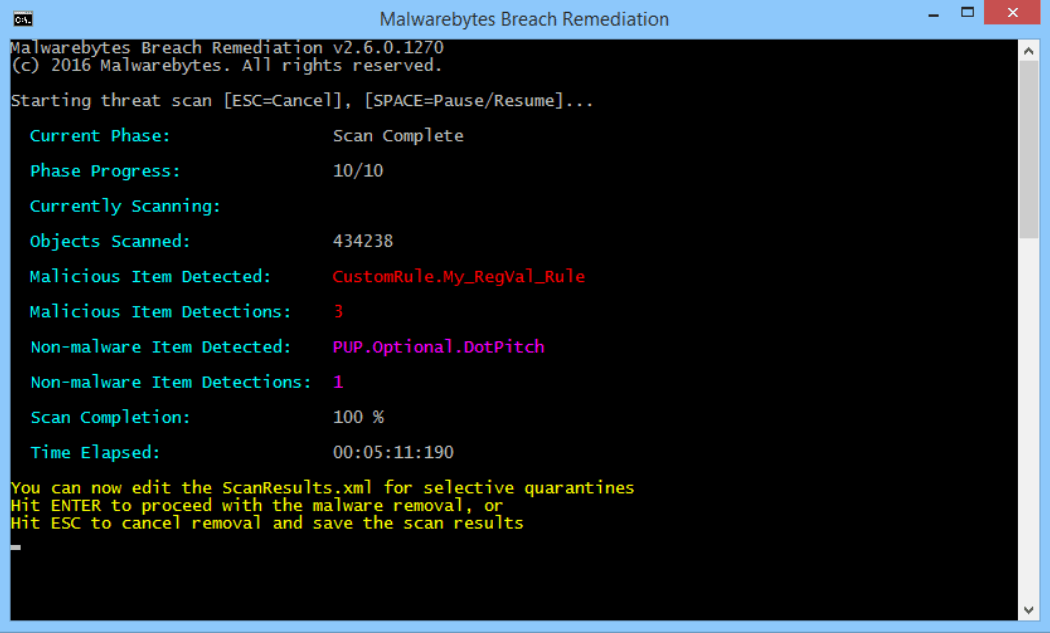The image size is (1050, 633).
Task: Click the red '3' detections count
Action: point(338,311)
